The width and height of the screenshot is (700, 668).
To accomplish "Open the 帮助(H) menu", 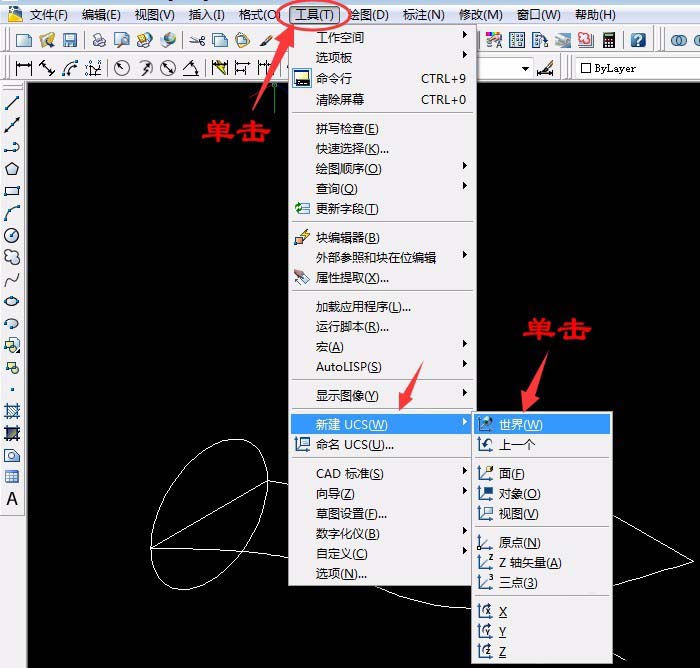I will [x=596, y=15].
